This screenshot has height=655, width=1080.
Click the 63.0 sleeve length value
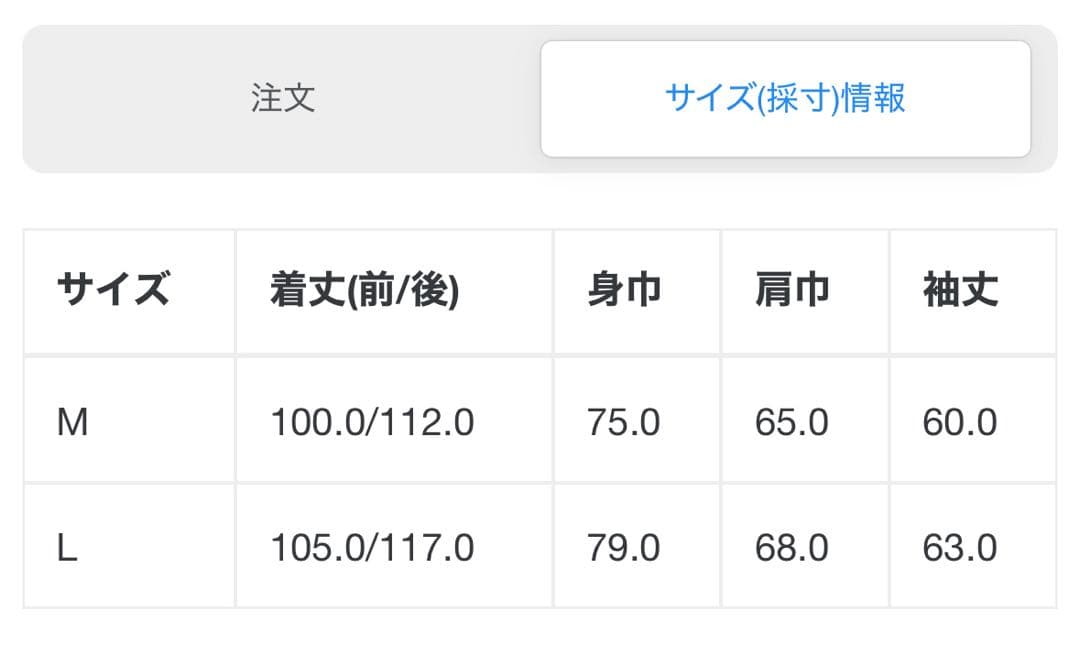coord(960,548)
